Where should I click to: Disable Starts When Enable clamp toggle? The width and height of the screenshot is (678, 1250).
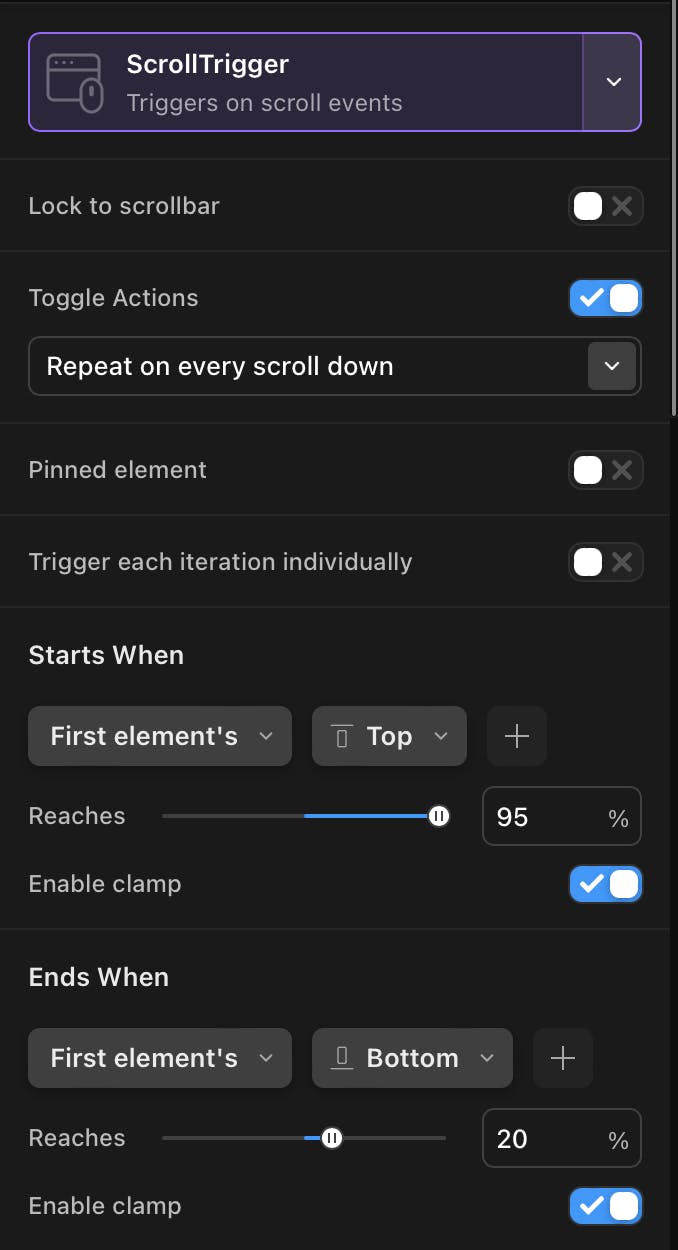[605, 884]
